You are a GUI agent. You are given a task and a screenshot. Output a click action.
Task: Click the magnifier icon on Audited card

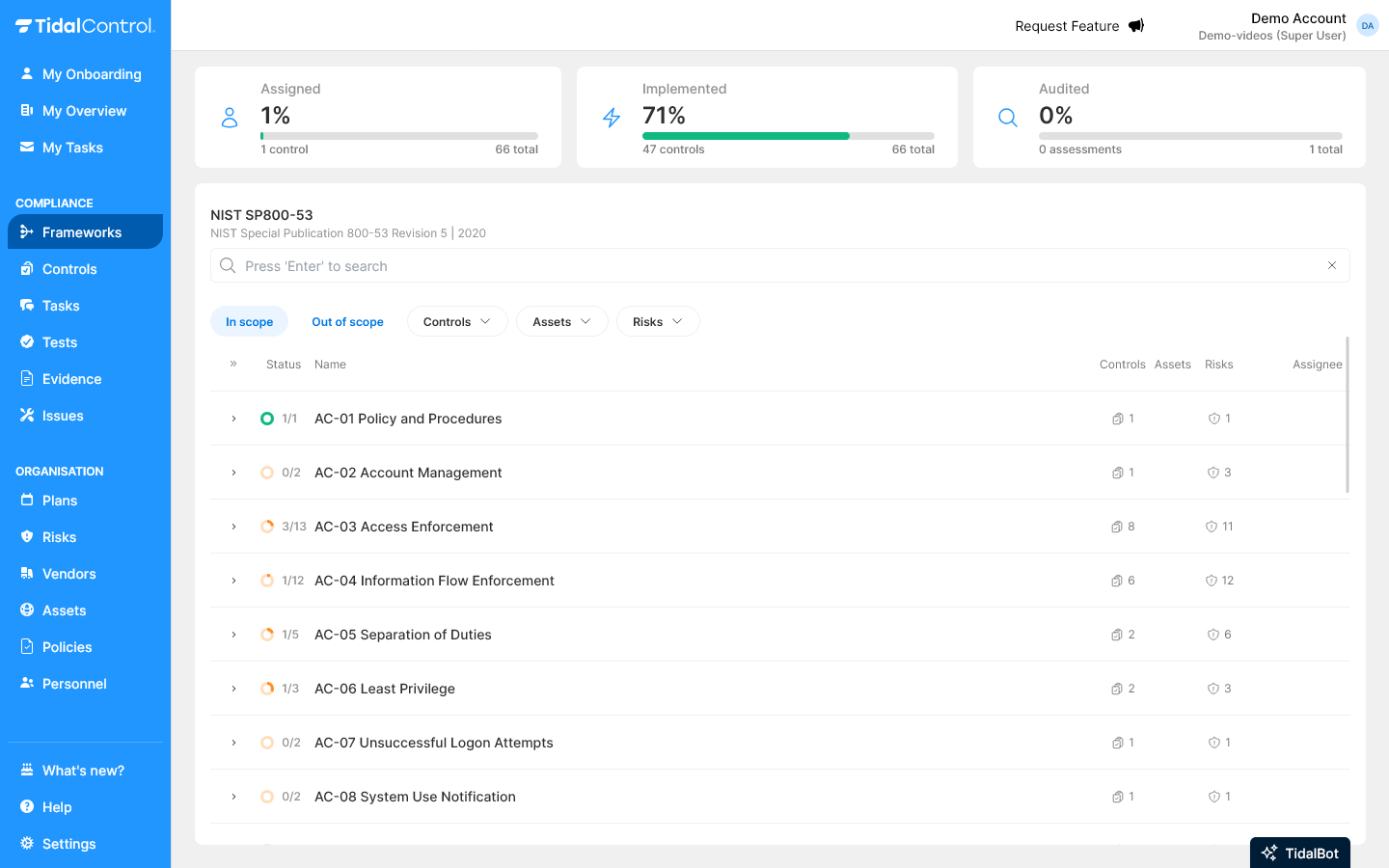tap(1007, 117)
